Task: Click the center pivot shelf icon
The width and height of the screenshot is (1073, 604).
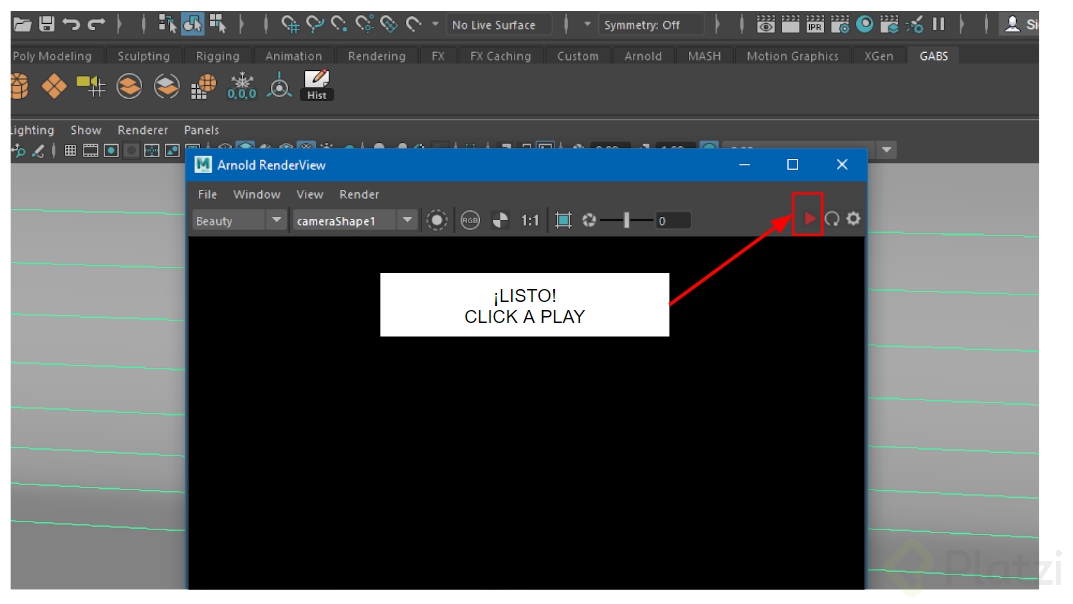Action: pyautogui.click(x=279, y=86)
